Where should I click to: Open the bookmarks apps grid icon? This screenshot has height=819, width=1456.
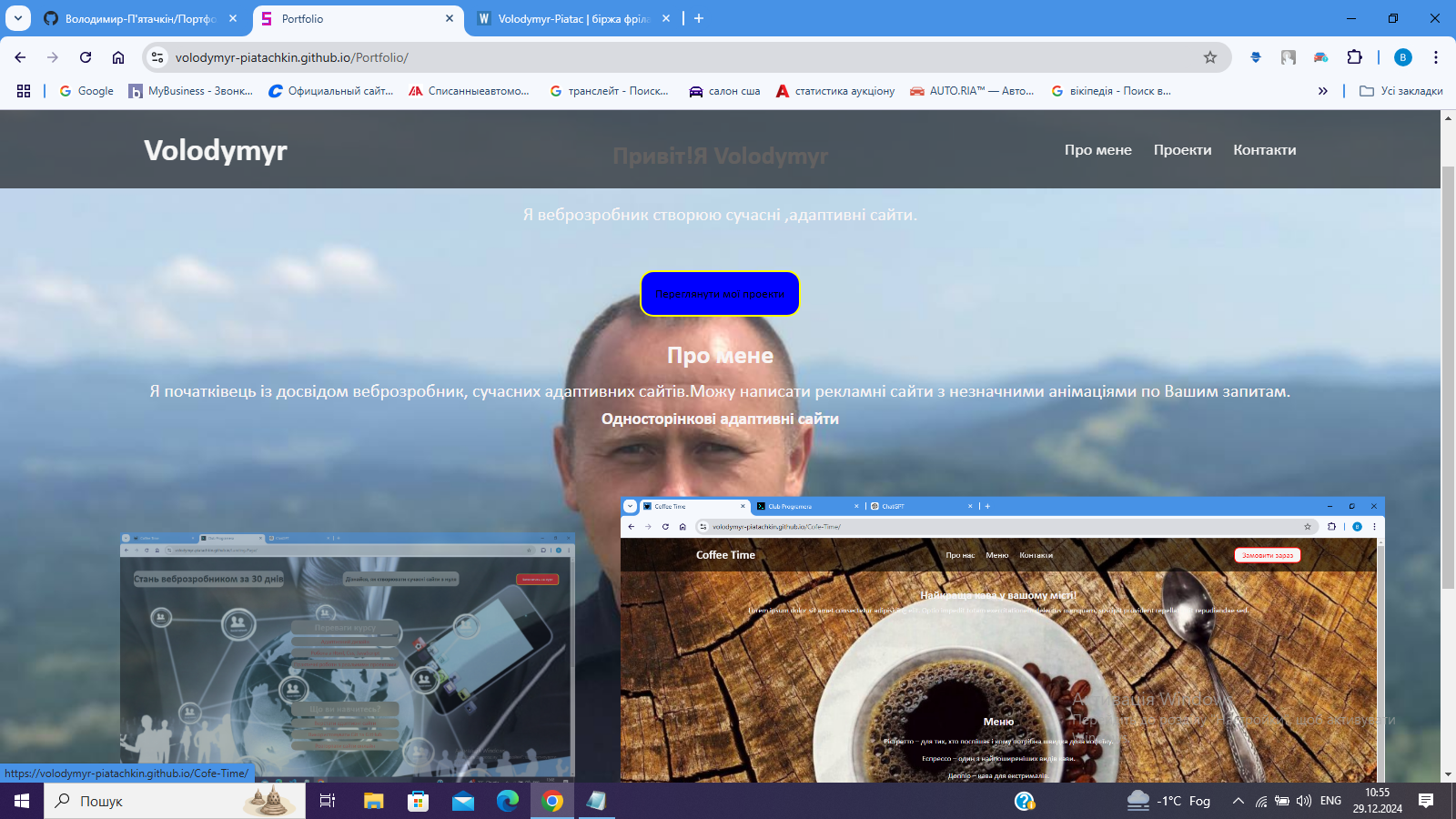point(24,91)
